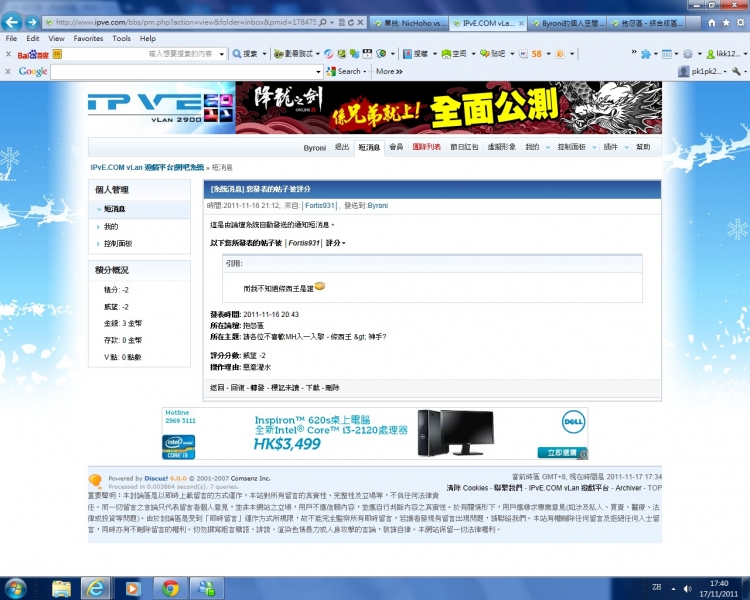Click the Archiver footer link
The width and height of the screenshot is (750, 600).
pyautogui.click(x=628, y=488)
